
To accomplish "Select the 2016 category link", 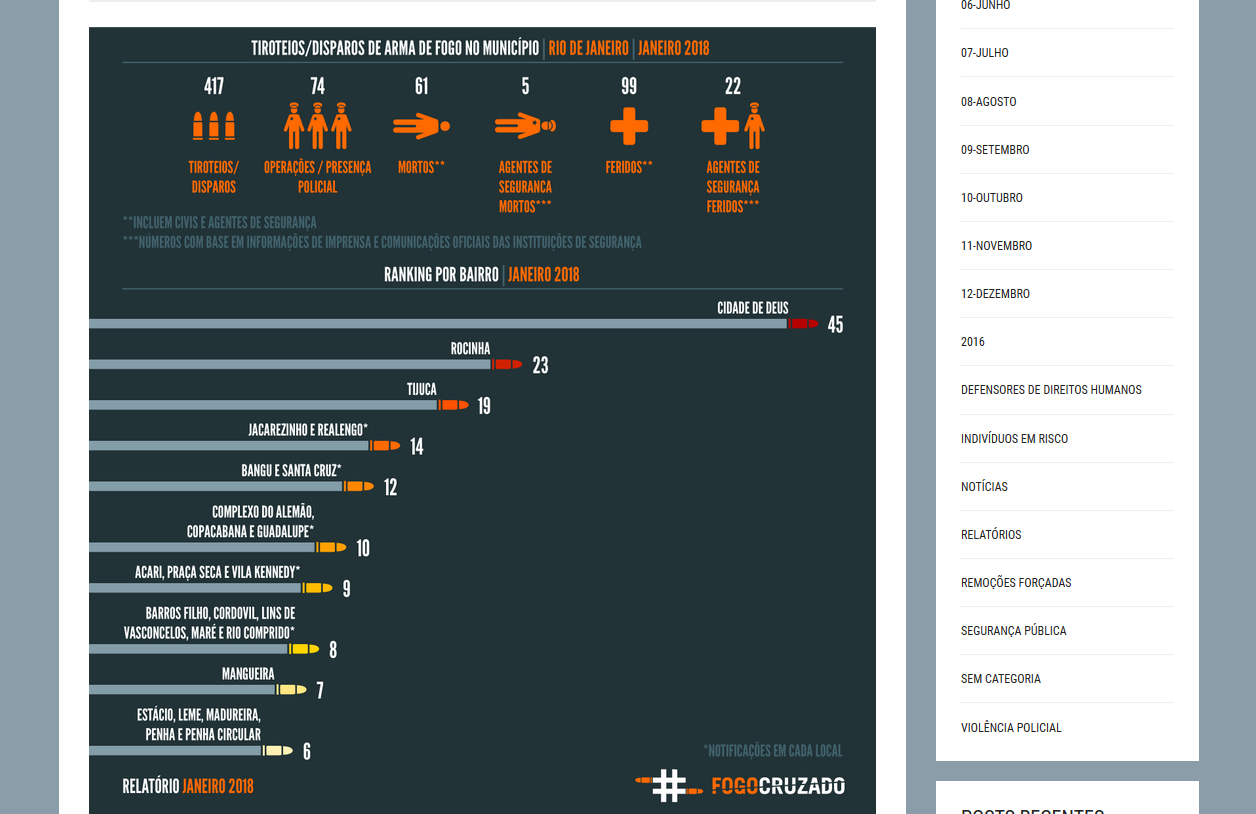I will 973,342.
